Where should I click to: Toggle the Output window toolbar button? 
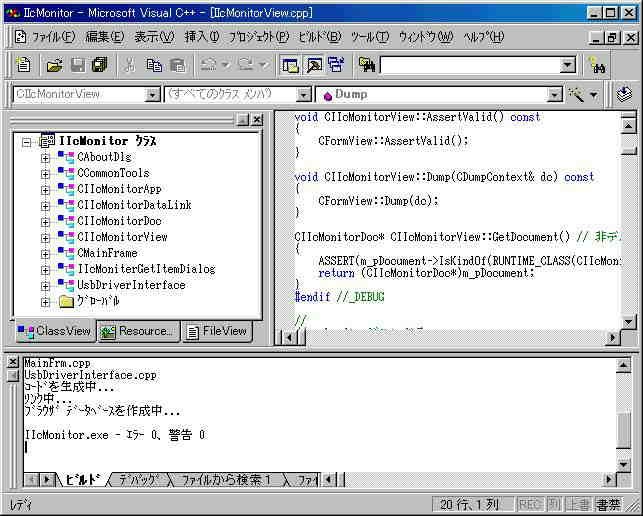313,65
